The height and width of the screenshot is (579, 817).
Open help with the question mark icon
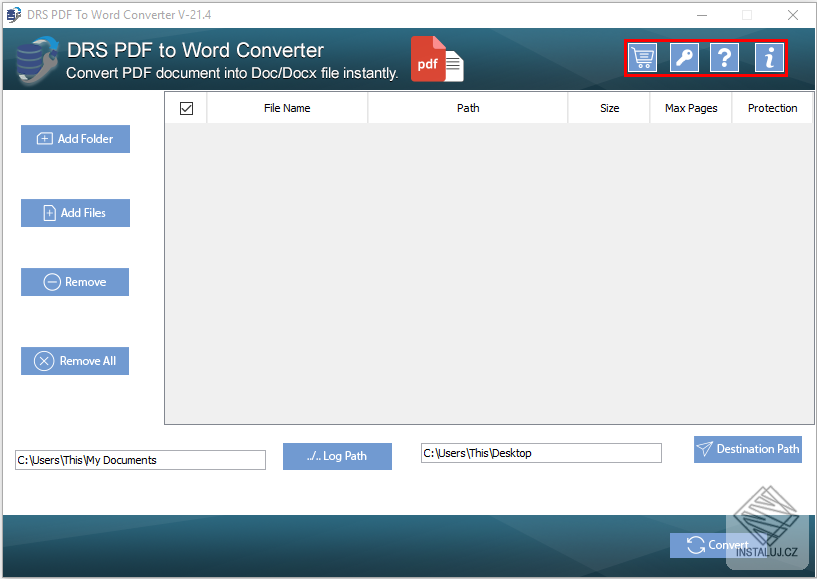(724, 57)
